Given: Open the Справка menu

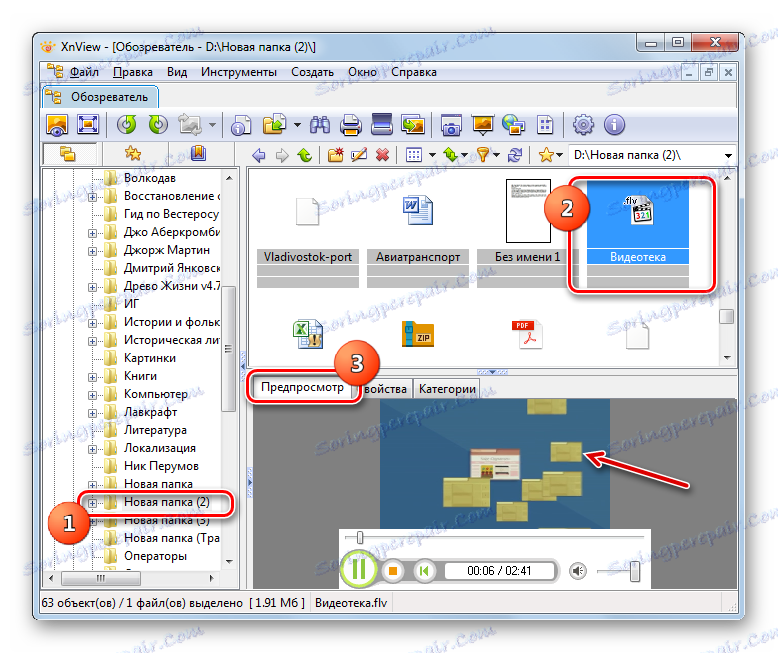Looking at the screenshot, I should [x=413, y=72].
